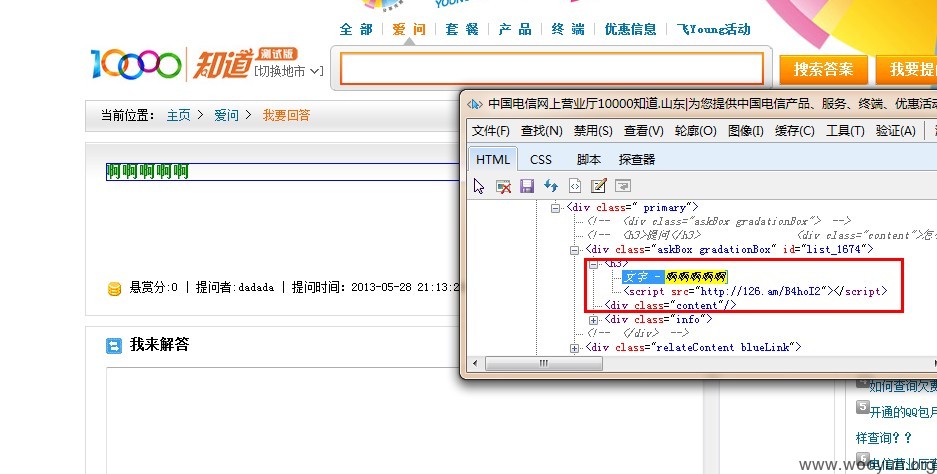
Task: Click the 优惠信息 category link
Action: click(x=630, y=29)
